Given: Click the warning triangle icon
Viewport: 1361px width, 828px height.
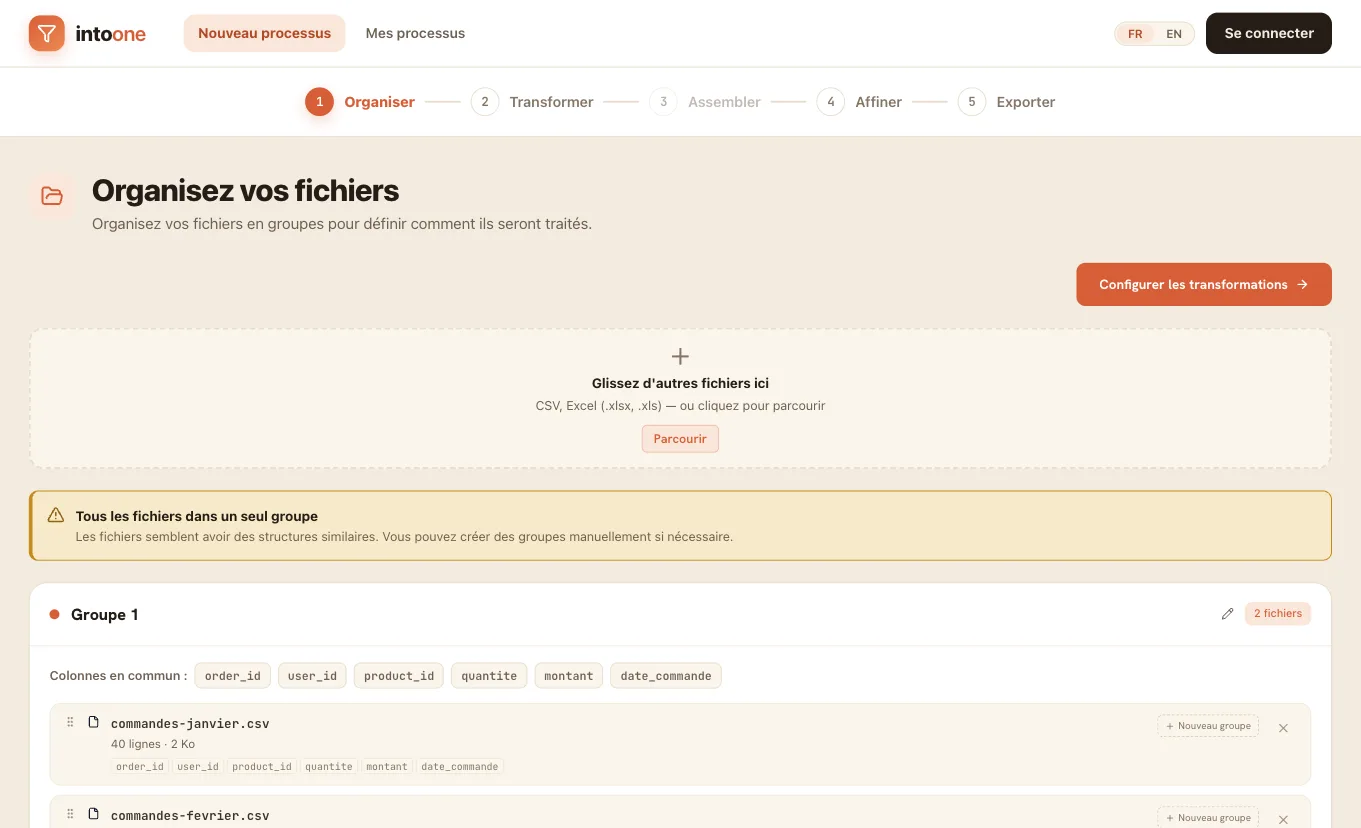Looking at the screenshot, I should click(x=56, y=515).
